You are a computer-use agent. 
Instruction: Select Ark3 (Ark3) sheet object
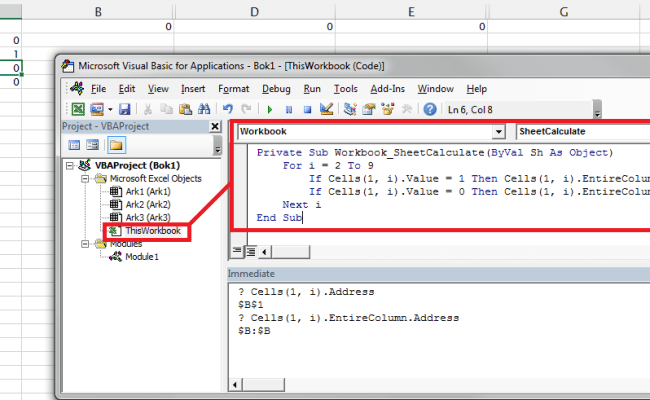[148, 217]
